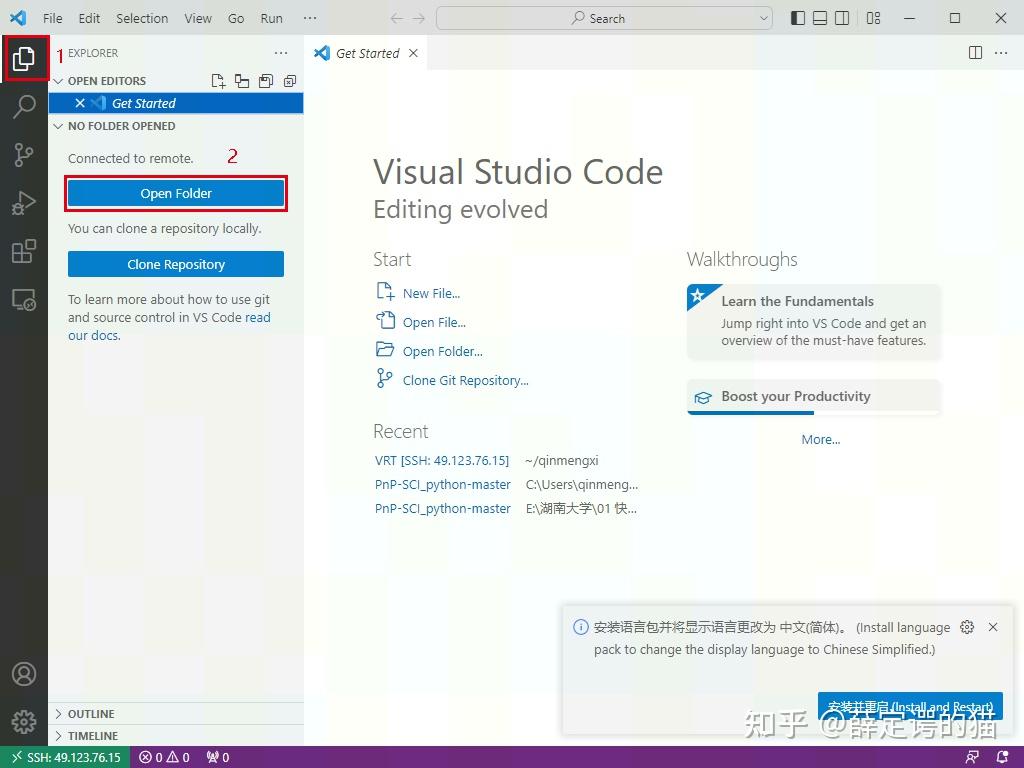Open the Manage gear icon
The height and width of the screenshot is (768, 1024).
pos(25,721)
